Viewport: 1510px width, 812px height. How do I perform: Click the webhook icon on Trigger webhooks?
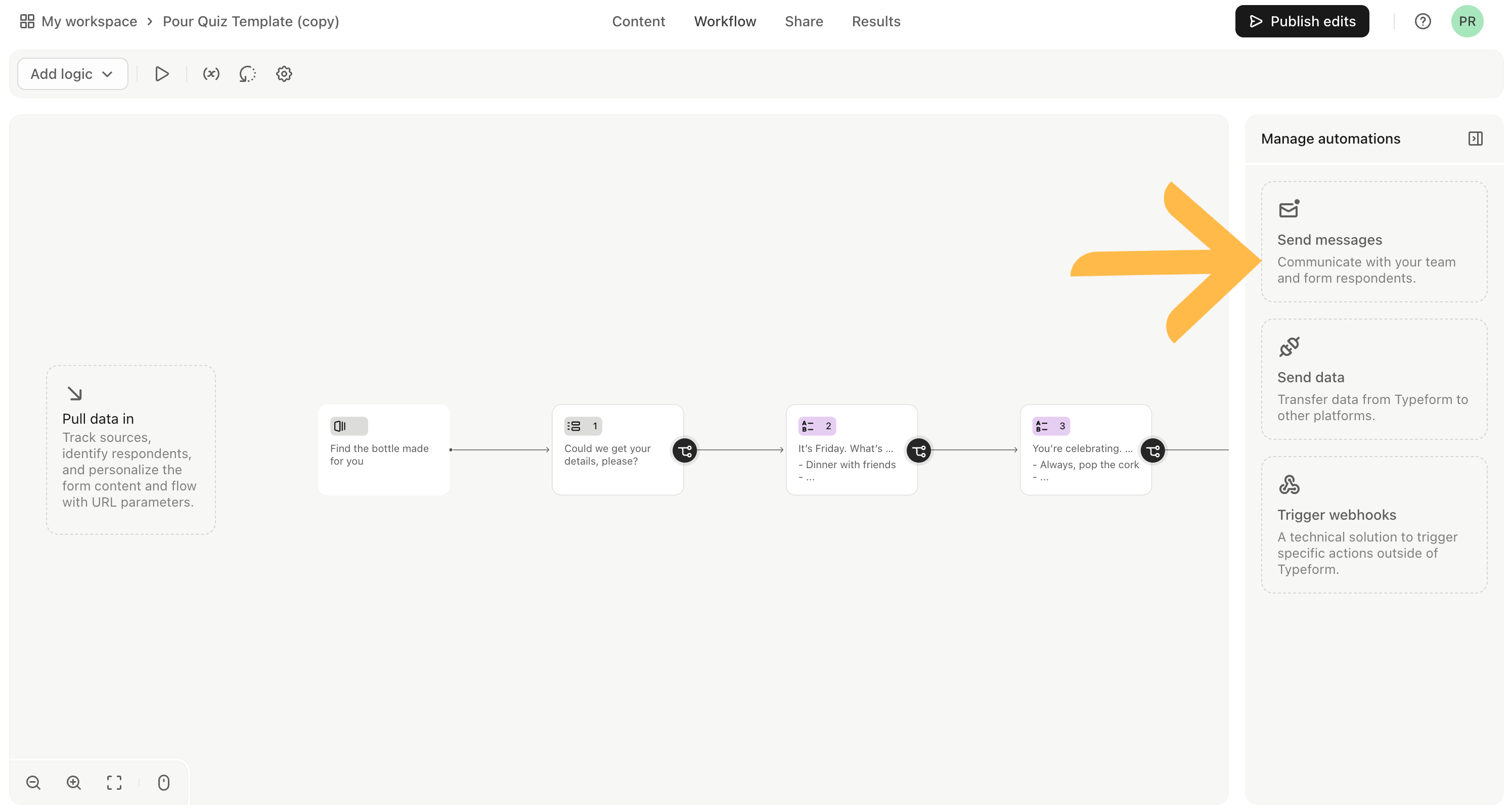1289,484
